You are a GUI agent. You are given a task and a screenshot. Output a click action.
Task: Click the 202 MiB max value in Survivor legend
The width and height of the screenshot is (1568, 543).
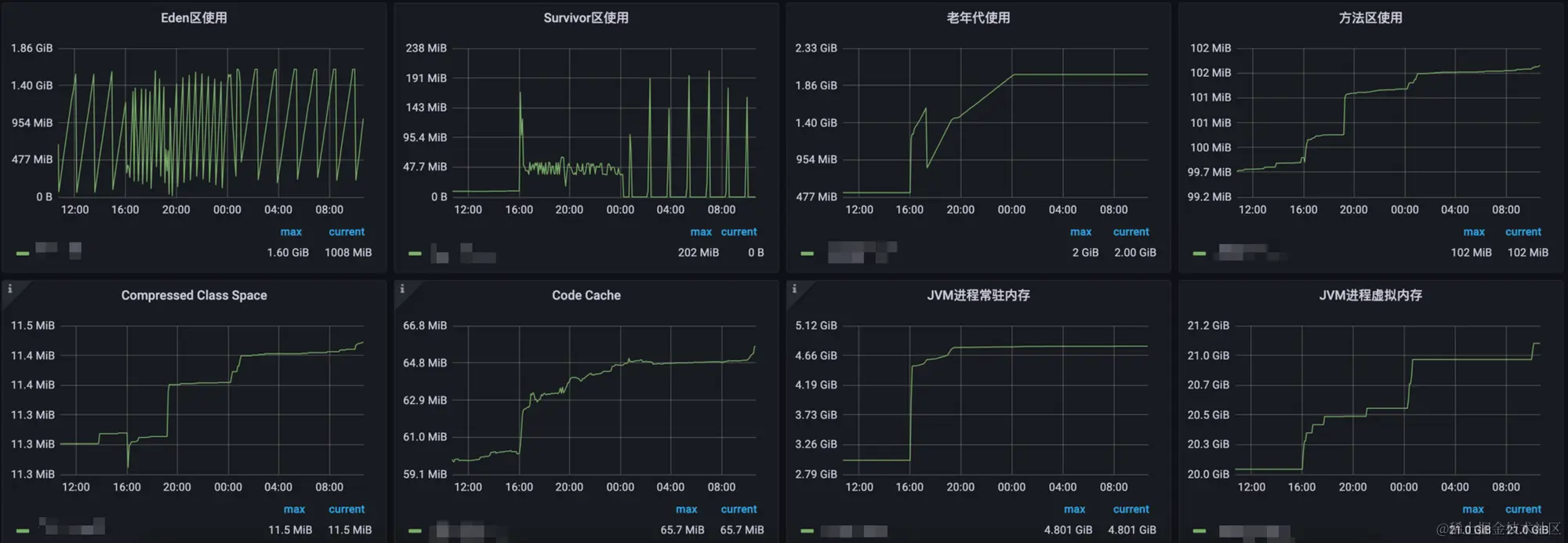(698, 253)
